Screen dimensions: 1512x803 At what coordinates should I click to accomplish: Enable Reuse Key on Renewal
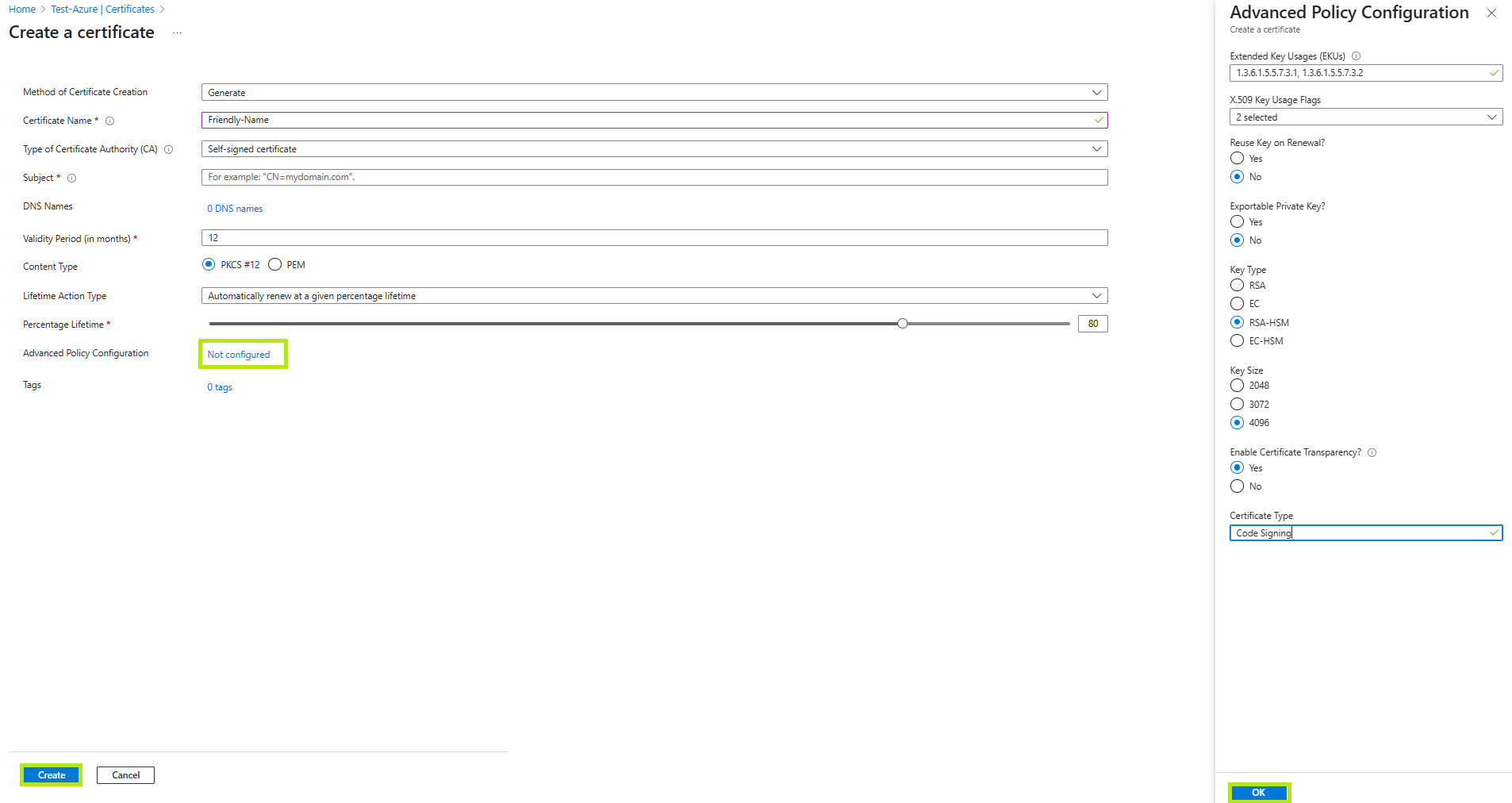tap(1237, 158)
